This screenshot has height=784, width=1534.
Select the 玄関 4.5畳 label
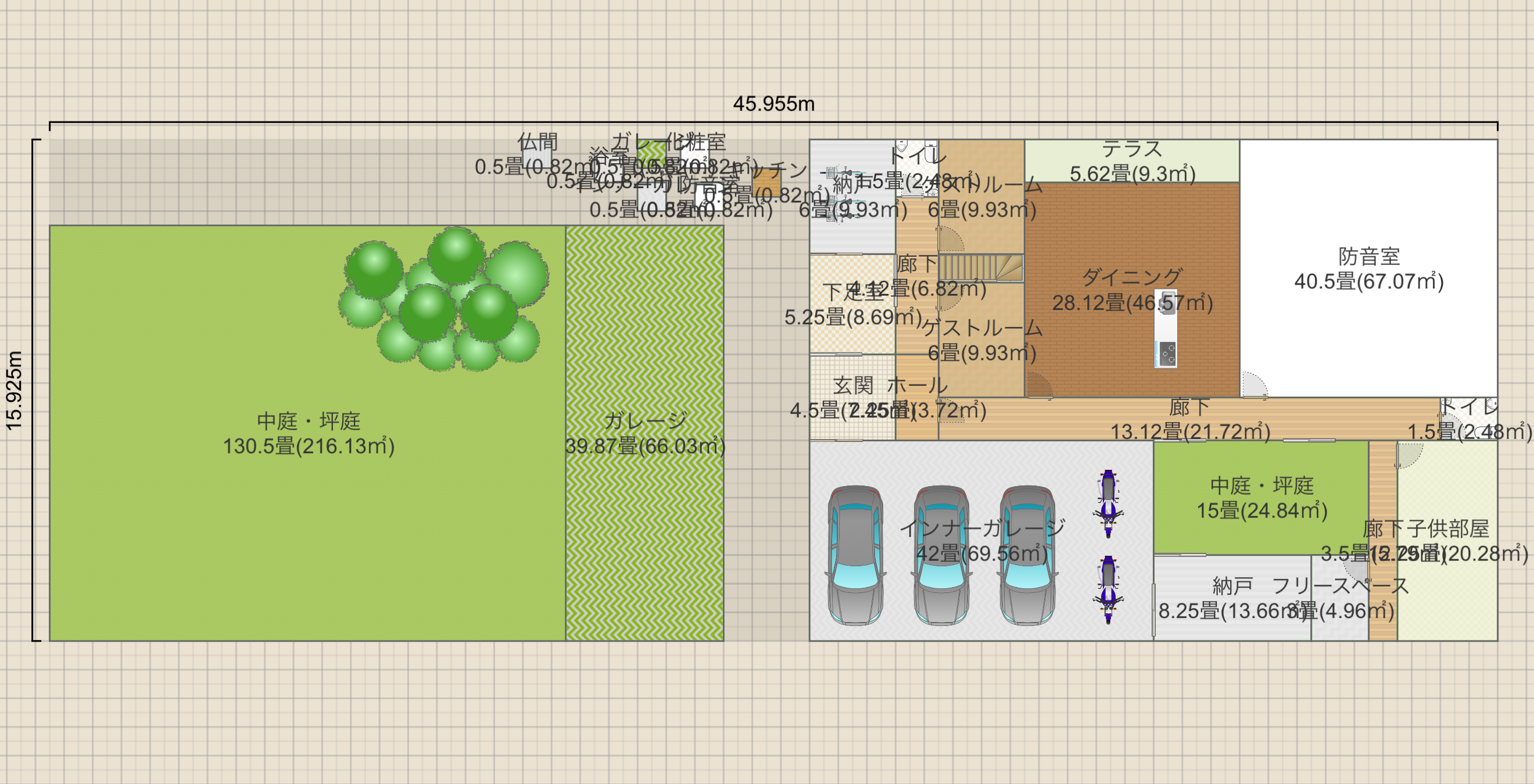click(x=853, y=398)
